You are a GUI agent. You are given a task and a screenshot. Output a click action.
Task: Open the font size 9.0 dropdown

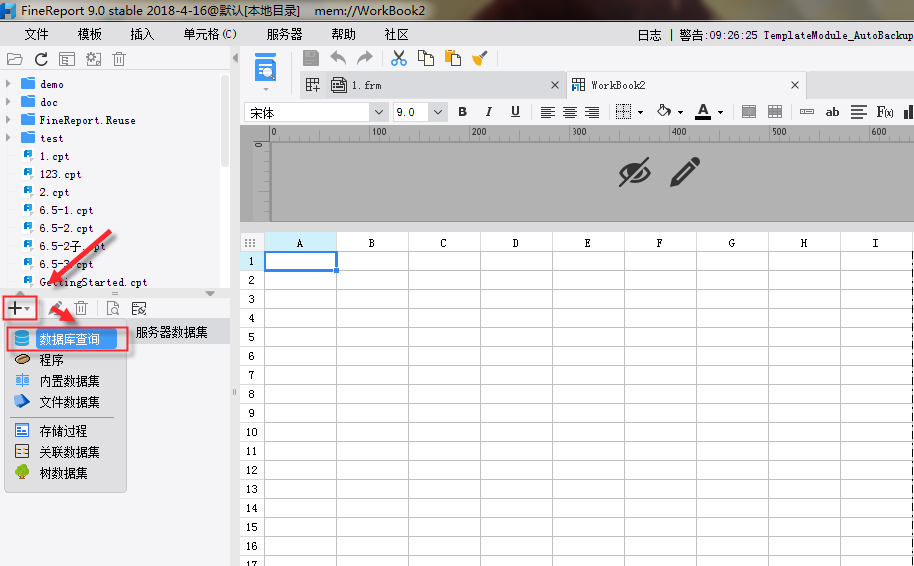[x=438, y=112]
